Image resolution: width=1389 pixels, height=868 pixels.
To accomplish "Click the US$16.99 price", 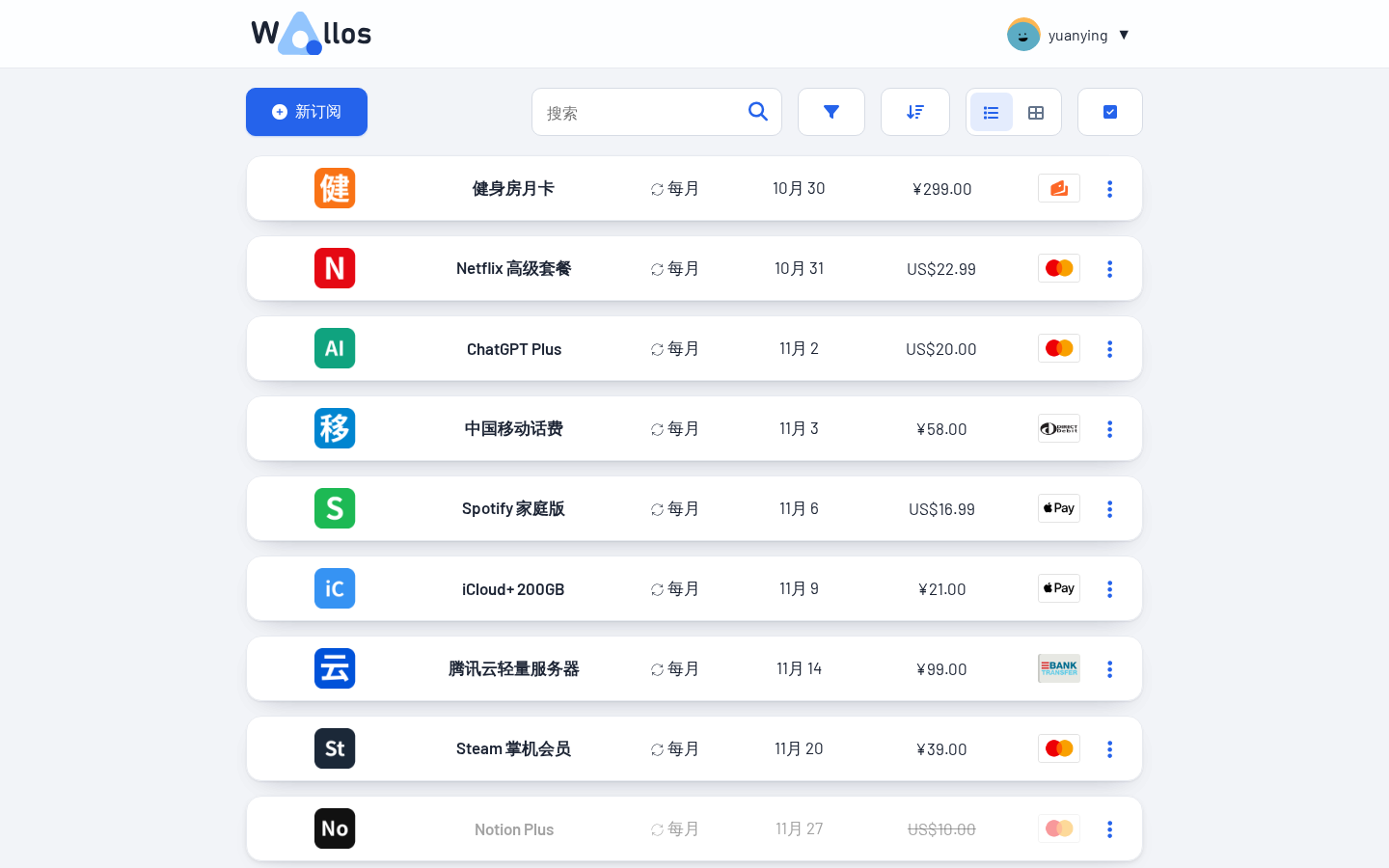I will pyautogui.click(x=941, y=509).
